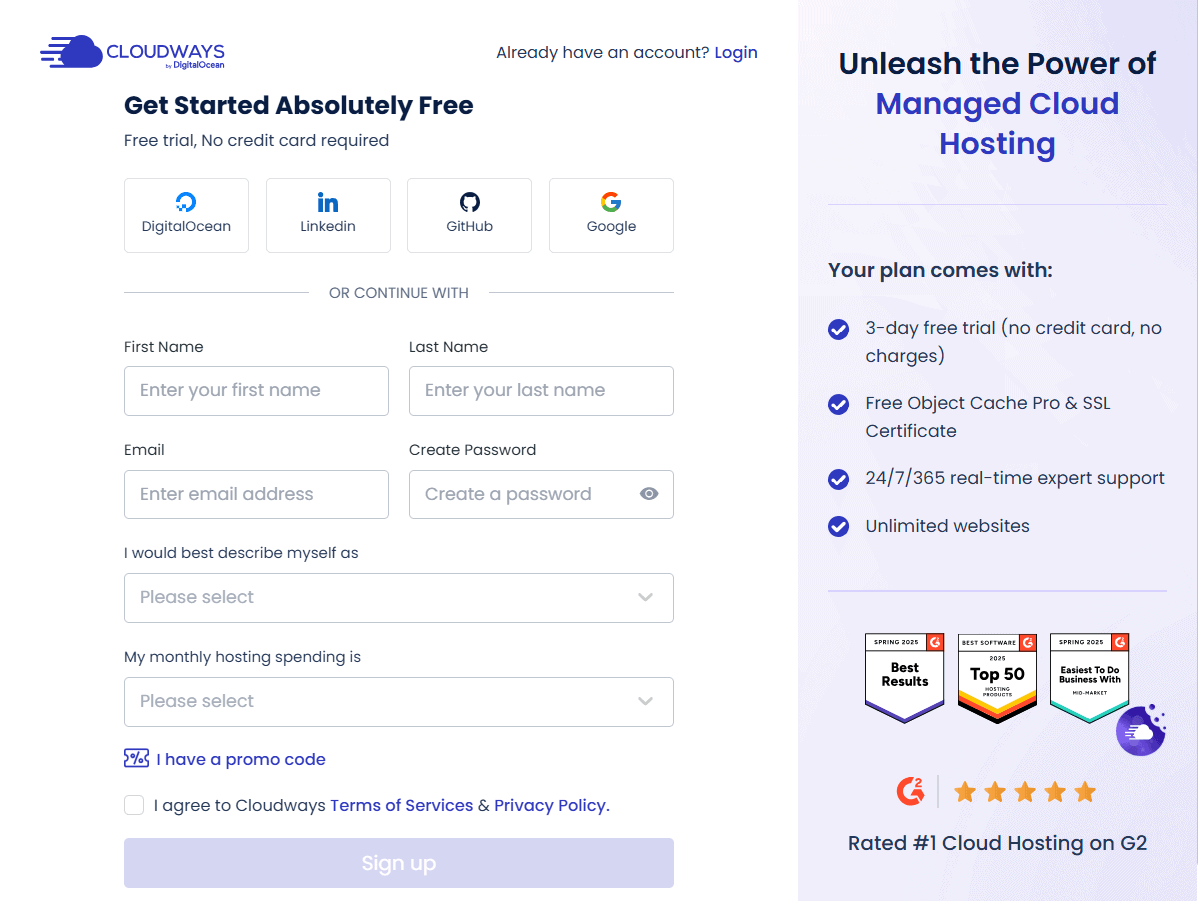
Task: Show password with the eye icon
Action: click(649, 494)
